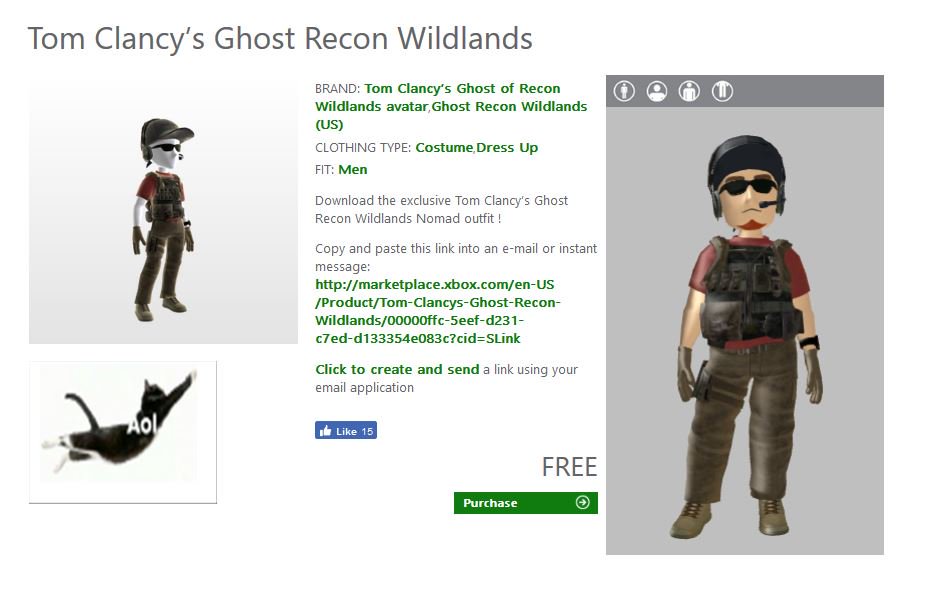The width and height of the screenshot is (930, 593).
Task: Open the Costume clothing type link
Action: (x=444, y=148)
